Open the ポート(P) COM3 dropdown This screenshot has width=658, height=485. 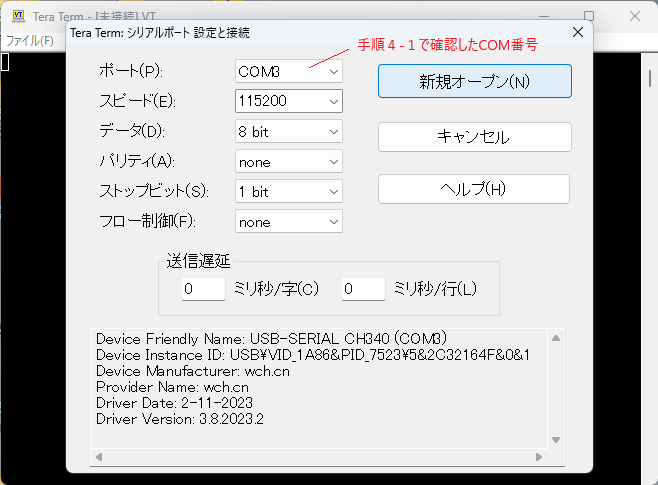pyautogui.click(x=289, y=71)
